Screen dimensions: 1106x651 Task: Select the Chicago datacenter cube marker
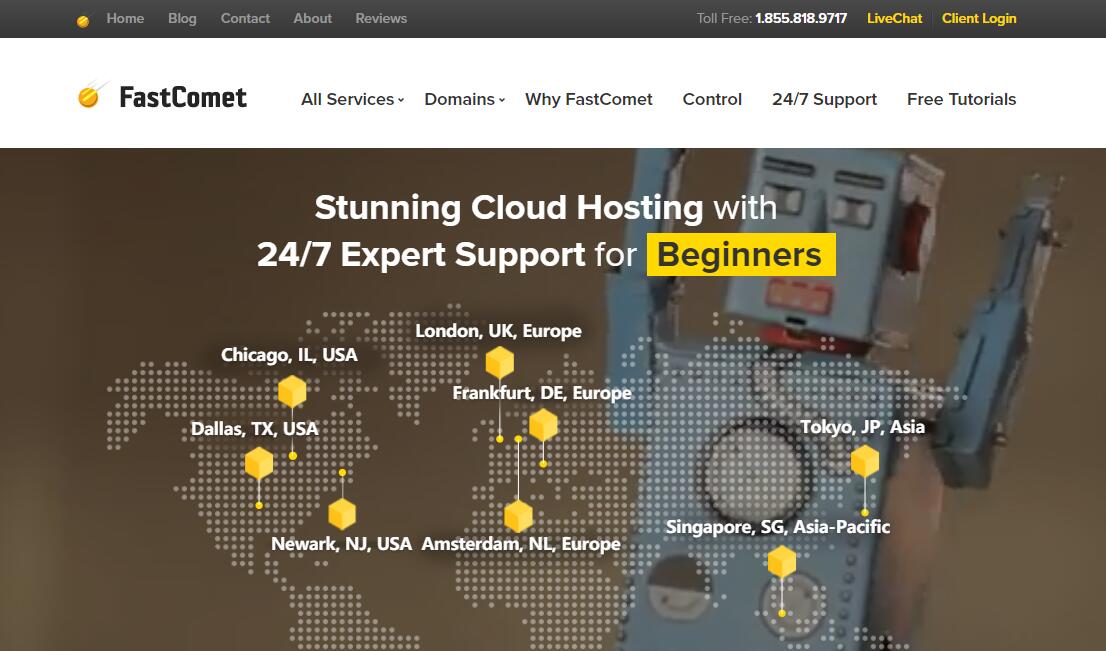coord(292,391)
